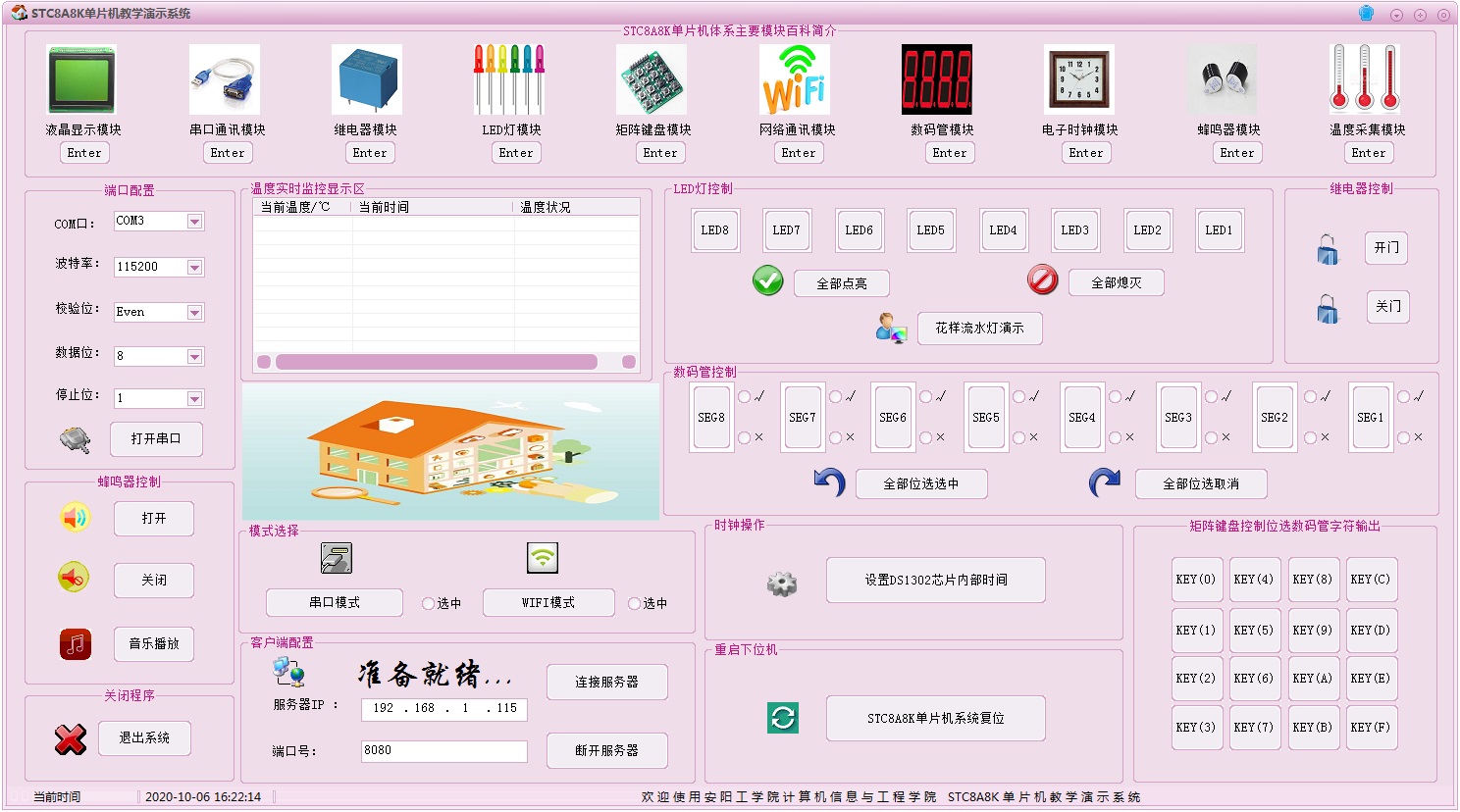Select the SEG4 cross (×) radio button

pos(1116,437)
